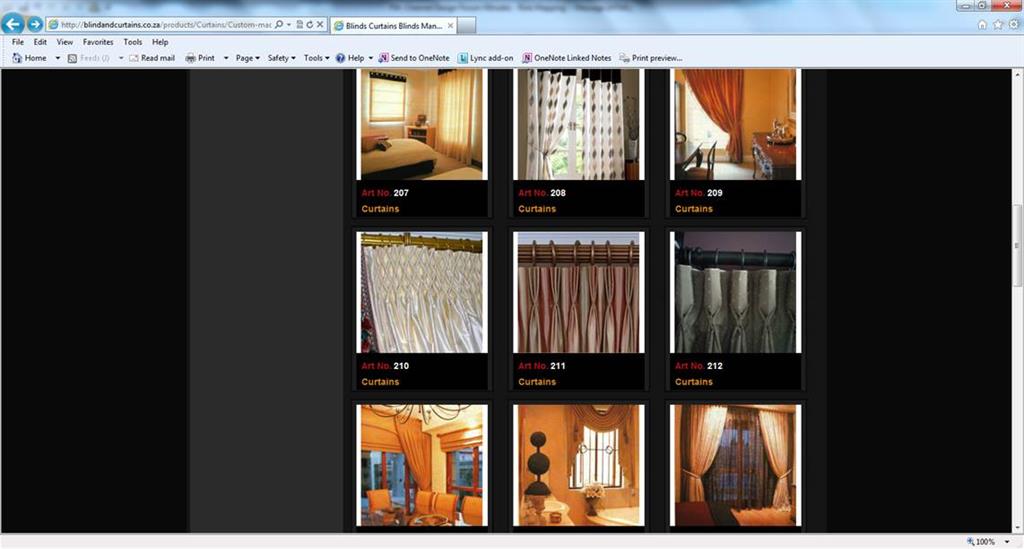Open the Art No. 210 white pleated thumbnail
This screenshot has width=1024, height=549.
422,292
